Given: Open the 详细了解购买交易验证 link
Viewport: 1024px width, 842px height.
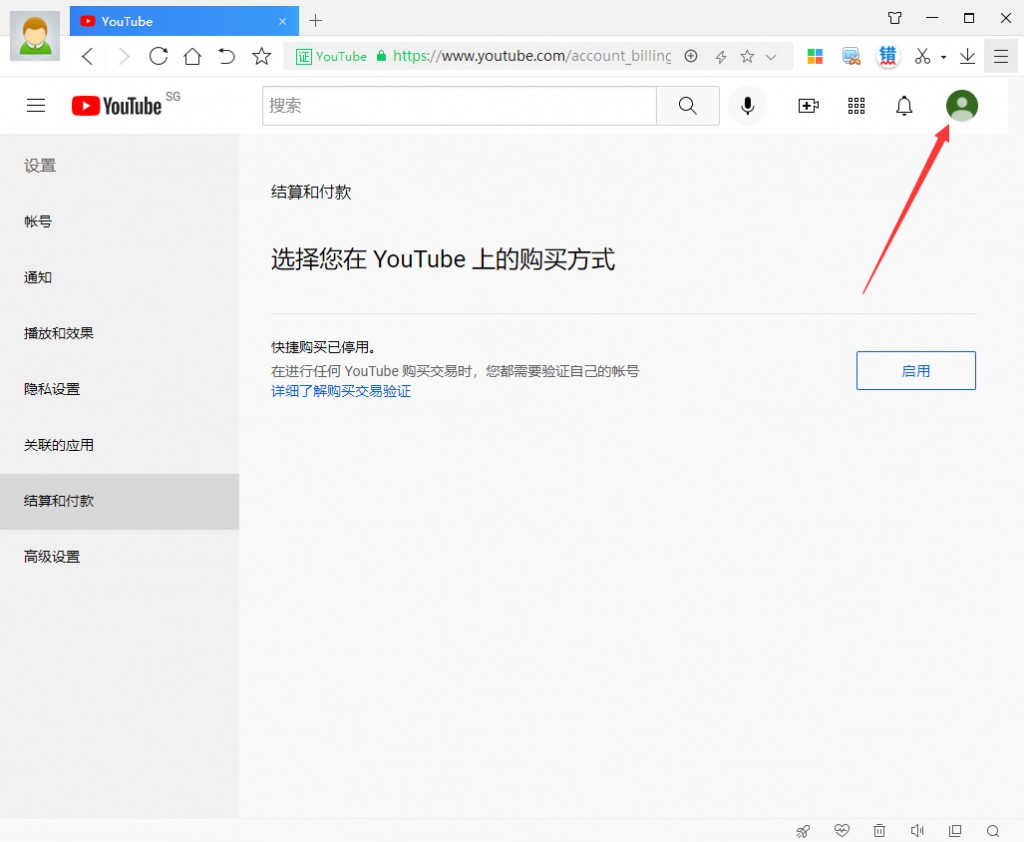Looking at the screenshot, I should [x=341, y=391].
